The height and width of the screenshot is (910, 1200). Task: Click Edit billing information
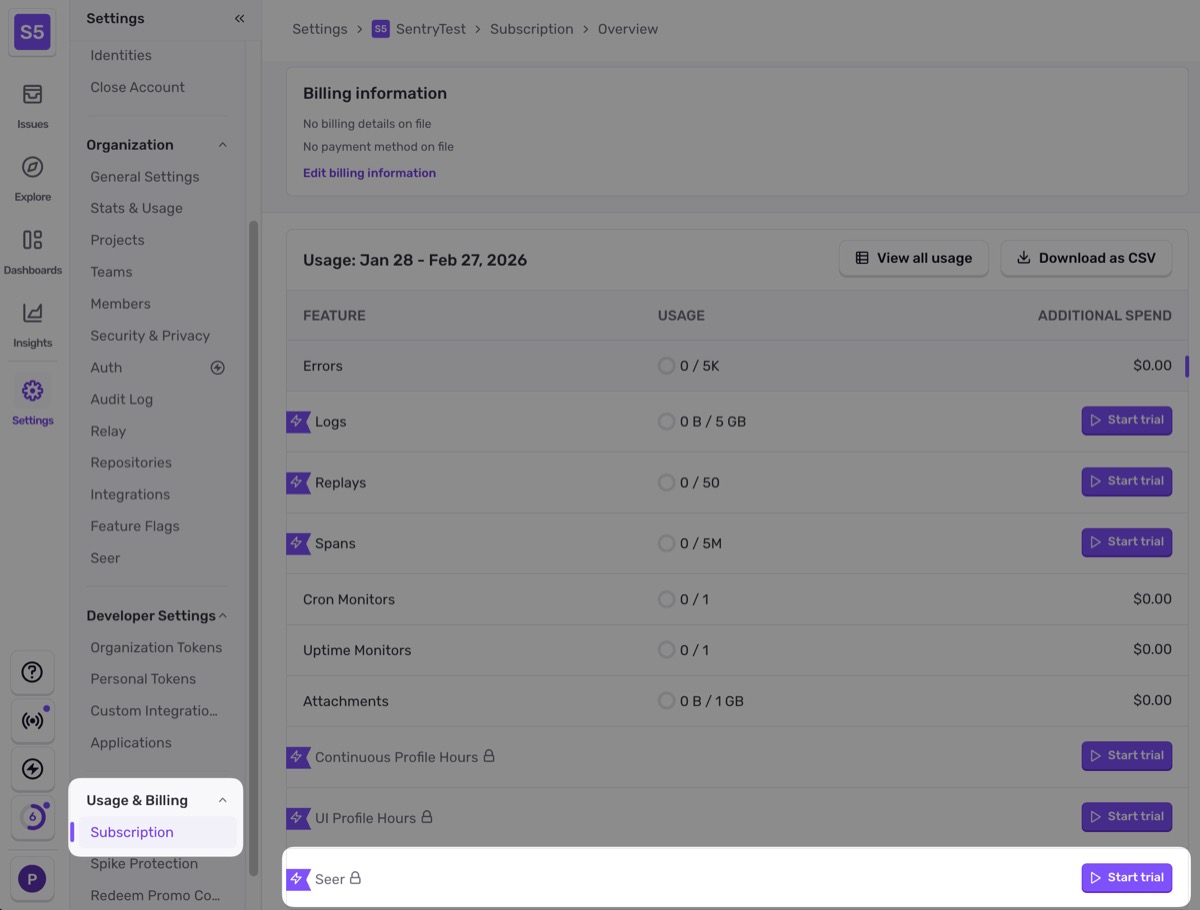pos(369,172)
